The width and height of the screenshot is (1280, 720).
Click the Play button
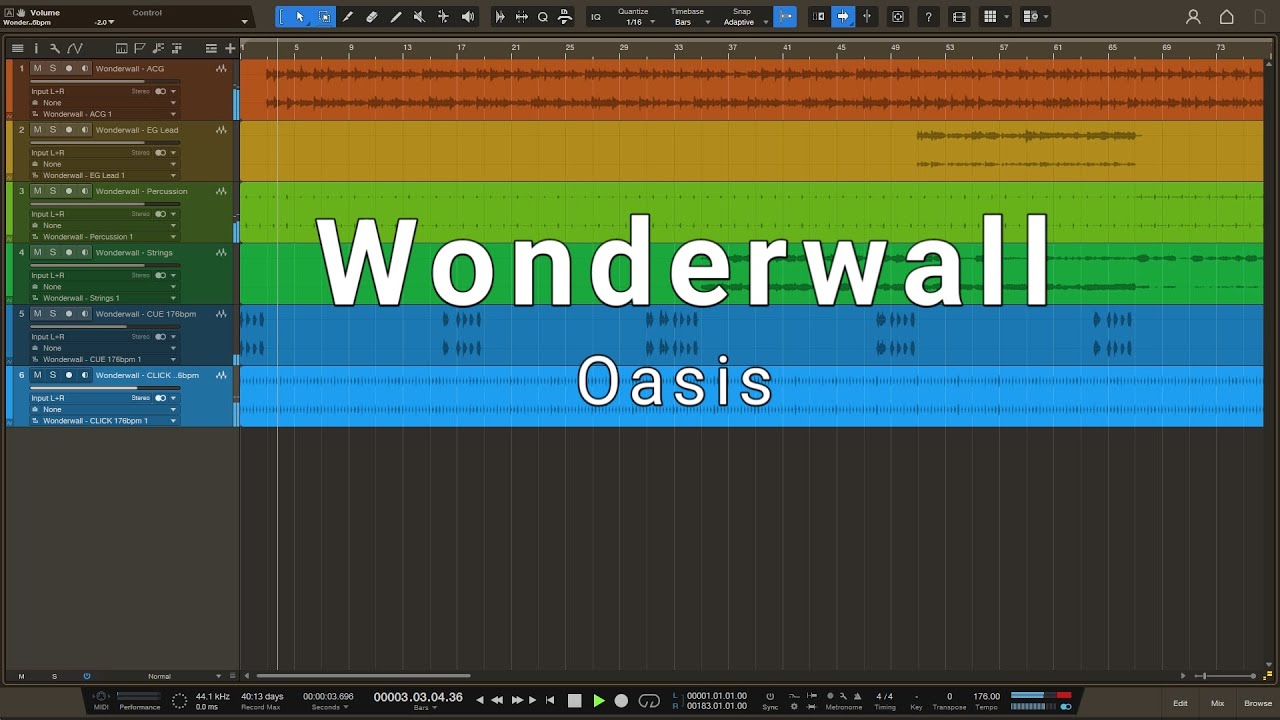(599, 701)
